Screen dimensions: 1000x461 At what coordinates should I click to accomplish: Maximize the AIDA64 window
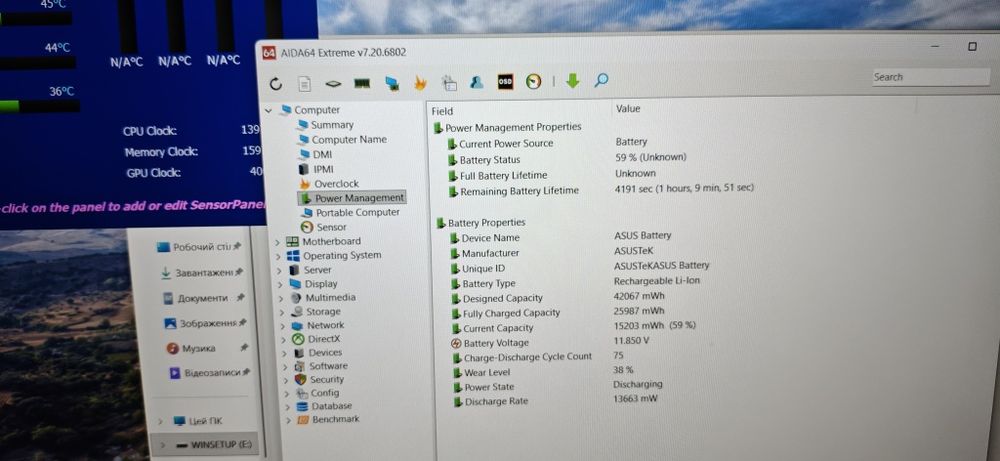coord(972,47)
